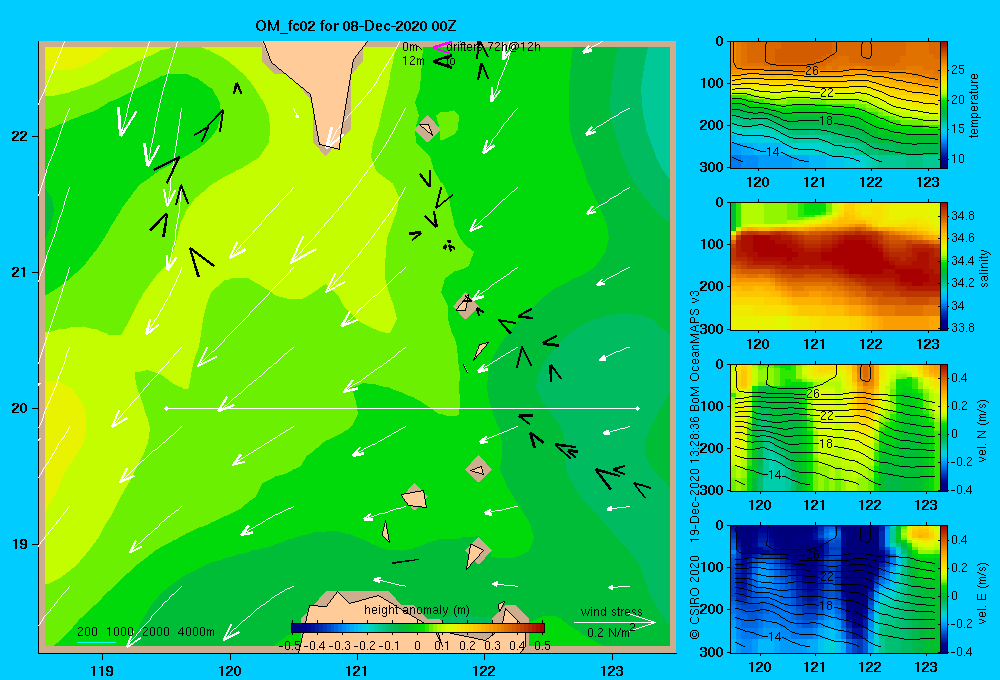Click the salinity section plot
Viewport: 1000px width, 680px height.
[x=835, y=266]
